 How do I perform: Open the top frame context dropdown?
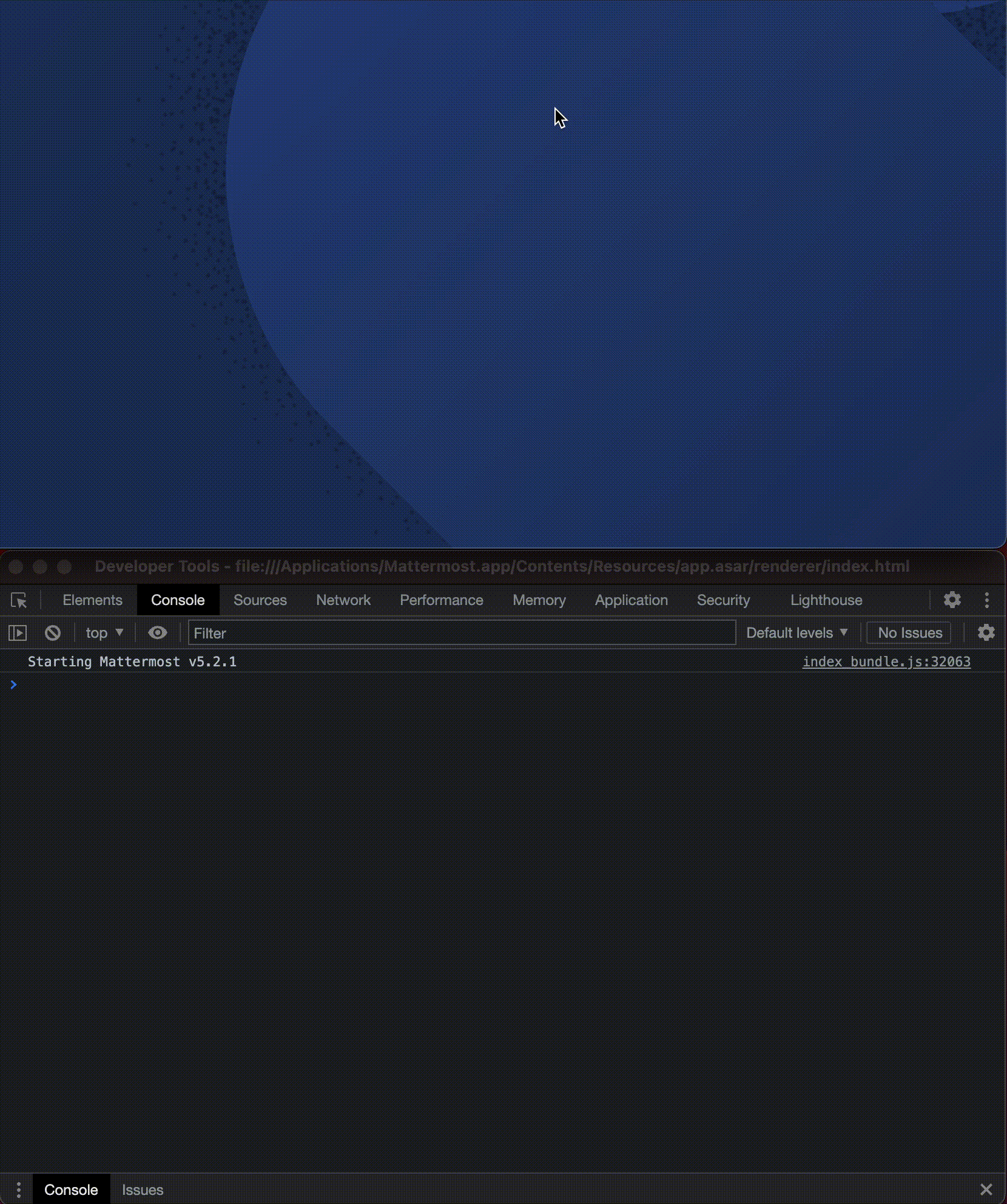pyautogui.click(x=103, y=633)
